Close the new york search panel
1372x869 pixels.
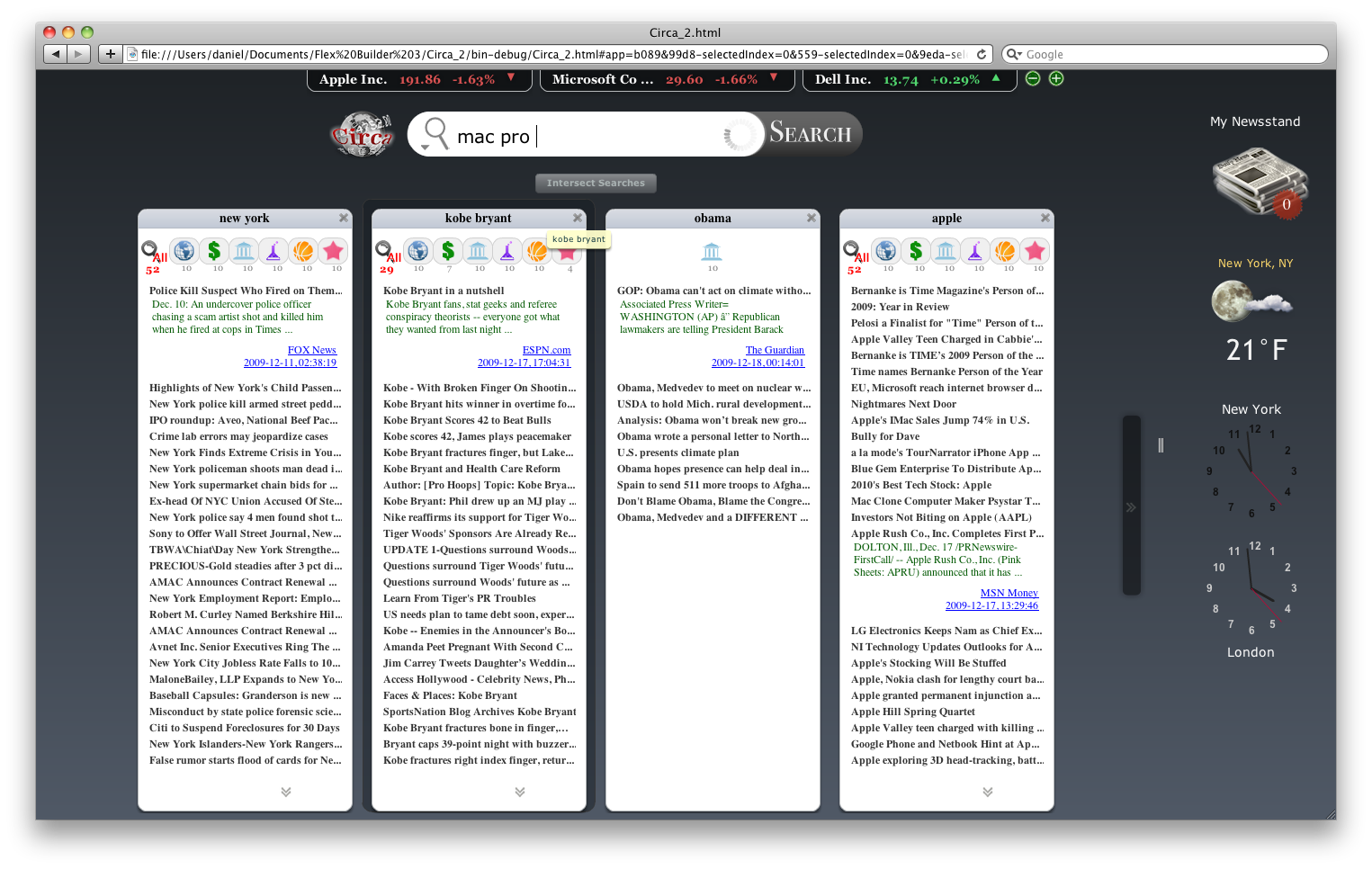[344, 218]
